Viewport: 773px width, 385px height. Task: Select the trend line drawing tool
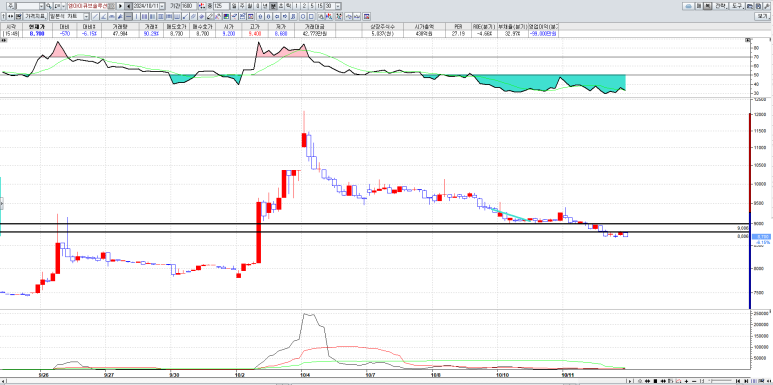(x=95, y=16)
